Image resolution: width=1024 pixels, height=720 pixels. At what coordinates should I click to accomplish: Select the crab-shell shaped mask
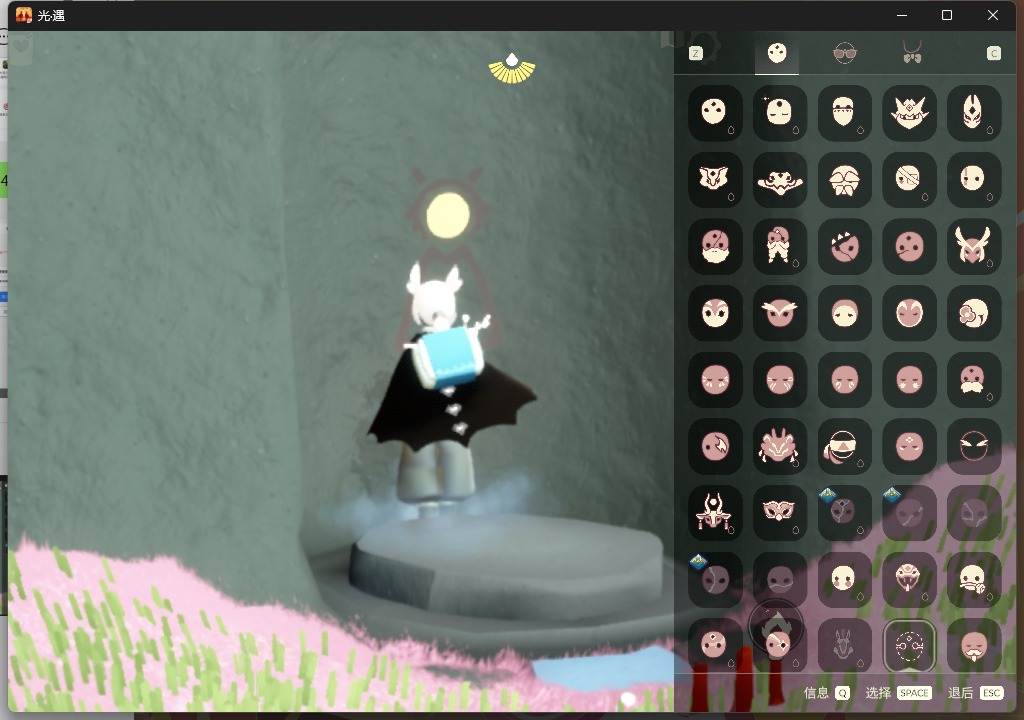click(844, 179)
